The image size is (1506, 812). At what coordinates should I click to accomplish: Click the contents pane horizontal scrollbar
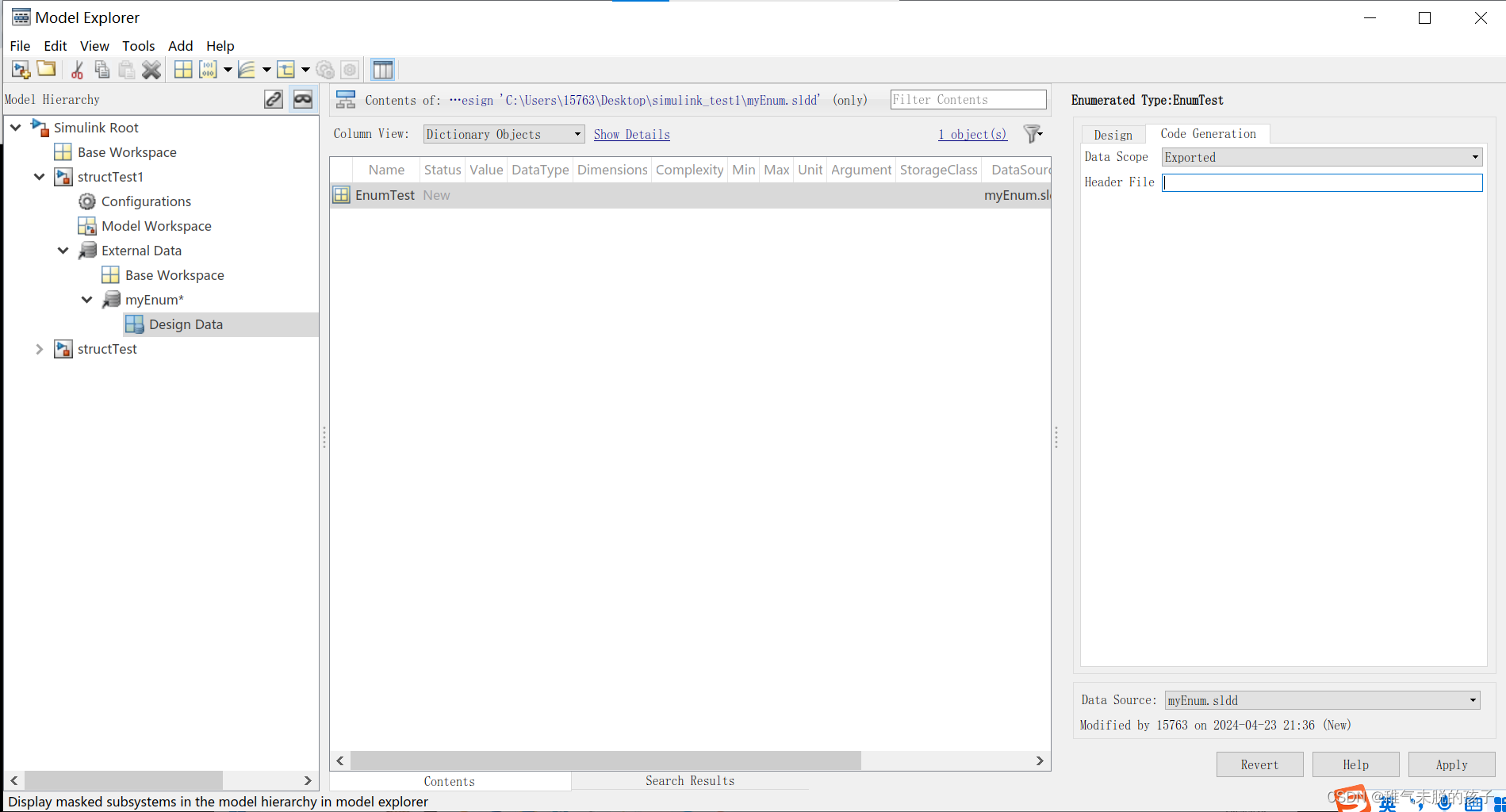[x=606, y=760]
